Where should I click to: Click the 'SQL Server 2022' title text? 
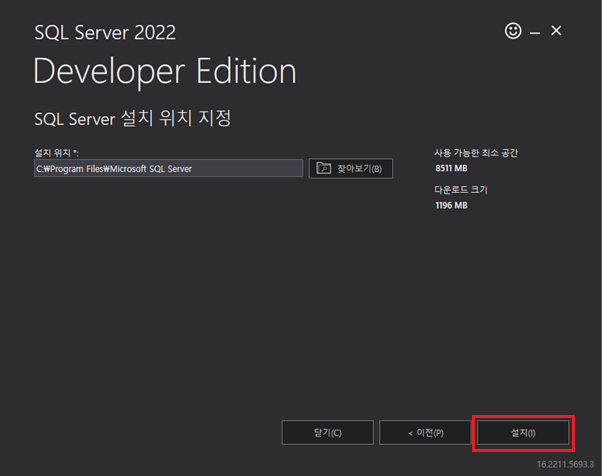pyautogui.click(x=105, y=32)
